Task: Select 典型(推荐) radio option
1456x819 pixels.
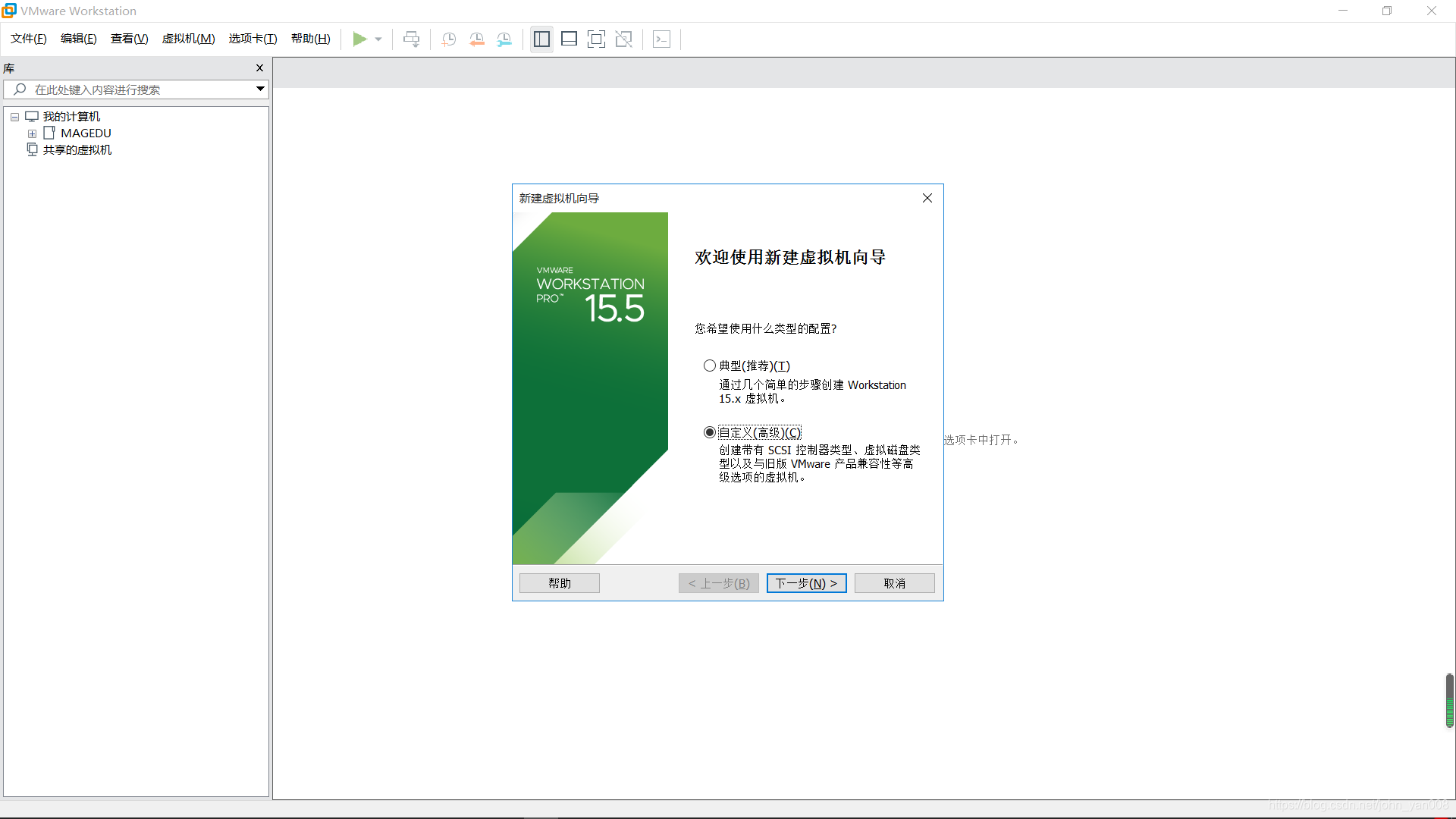Action: tap(710, 366)
